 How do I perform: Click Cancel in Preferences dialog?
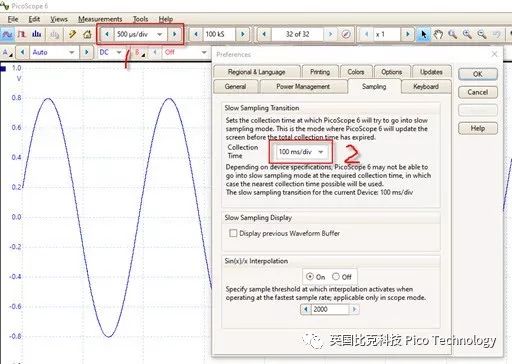tap(478, 92)
